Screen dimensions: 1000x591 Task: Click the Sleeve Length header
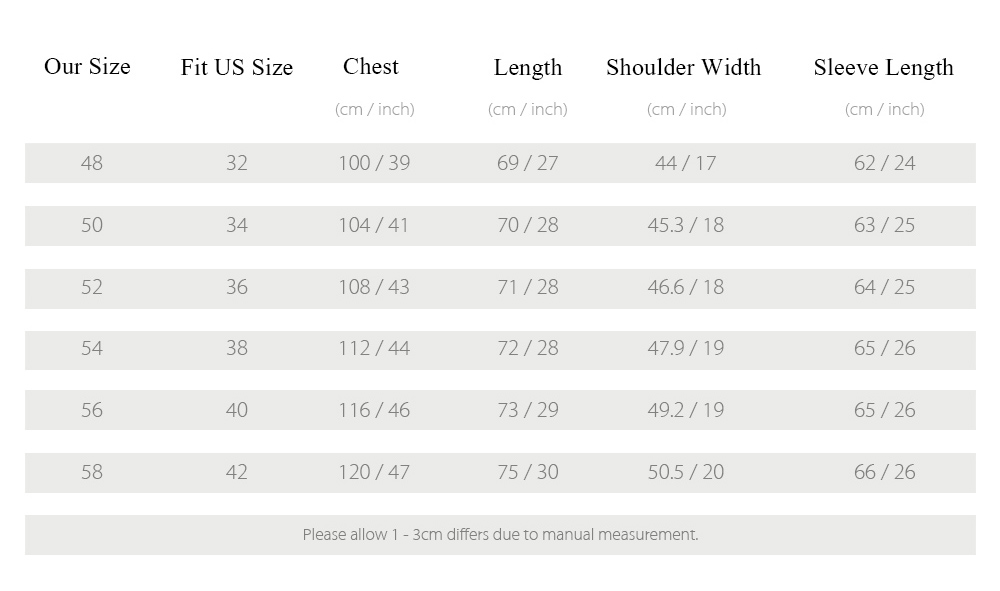point(883,68)
